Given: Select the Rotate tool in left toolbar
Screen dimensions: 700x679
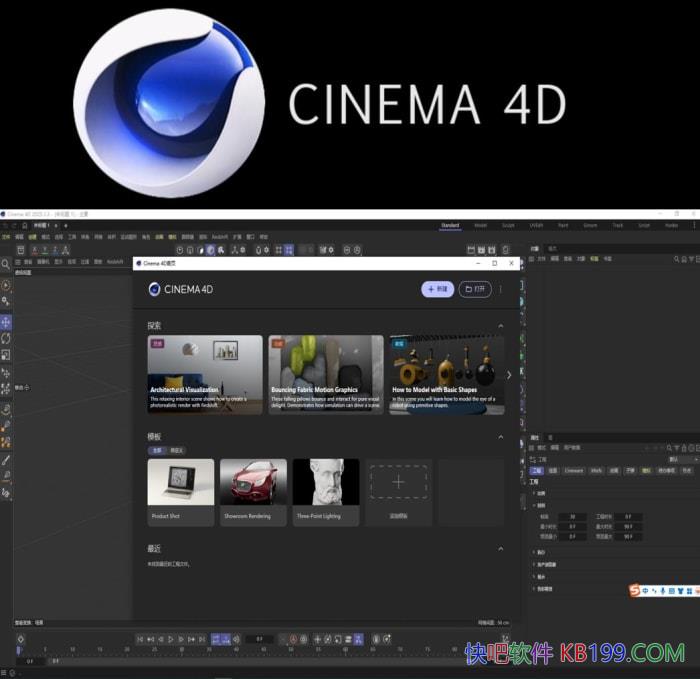Looking at the screenshot, I should coord(6,338).
